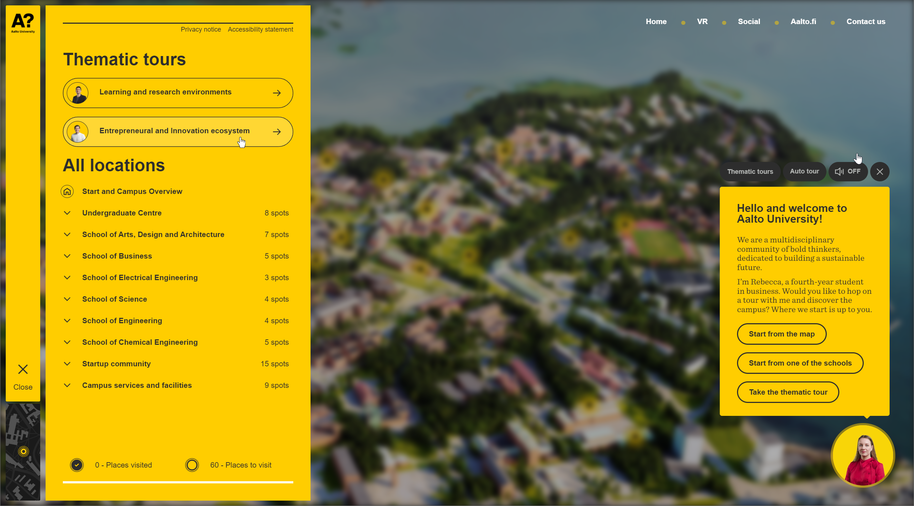Close the side menu panel

23,375
